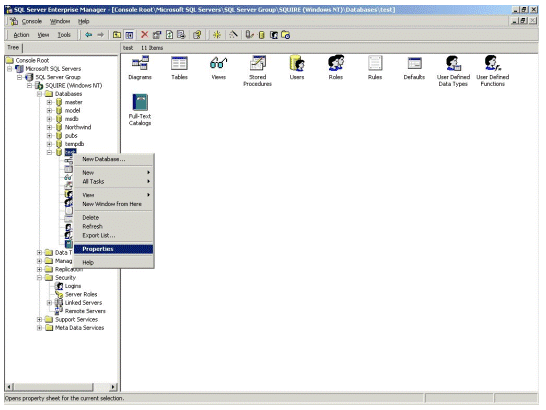Expand the Northwind database node
The image size is (546, 410).
[49, 127]
